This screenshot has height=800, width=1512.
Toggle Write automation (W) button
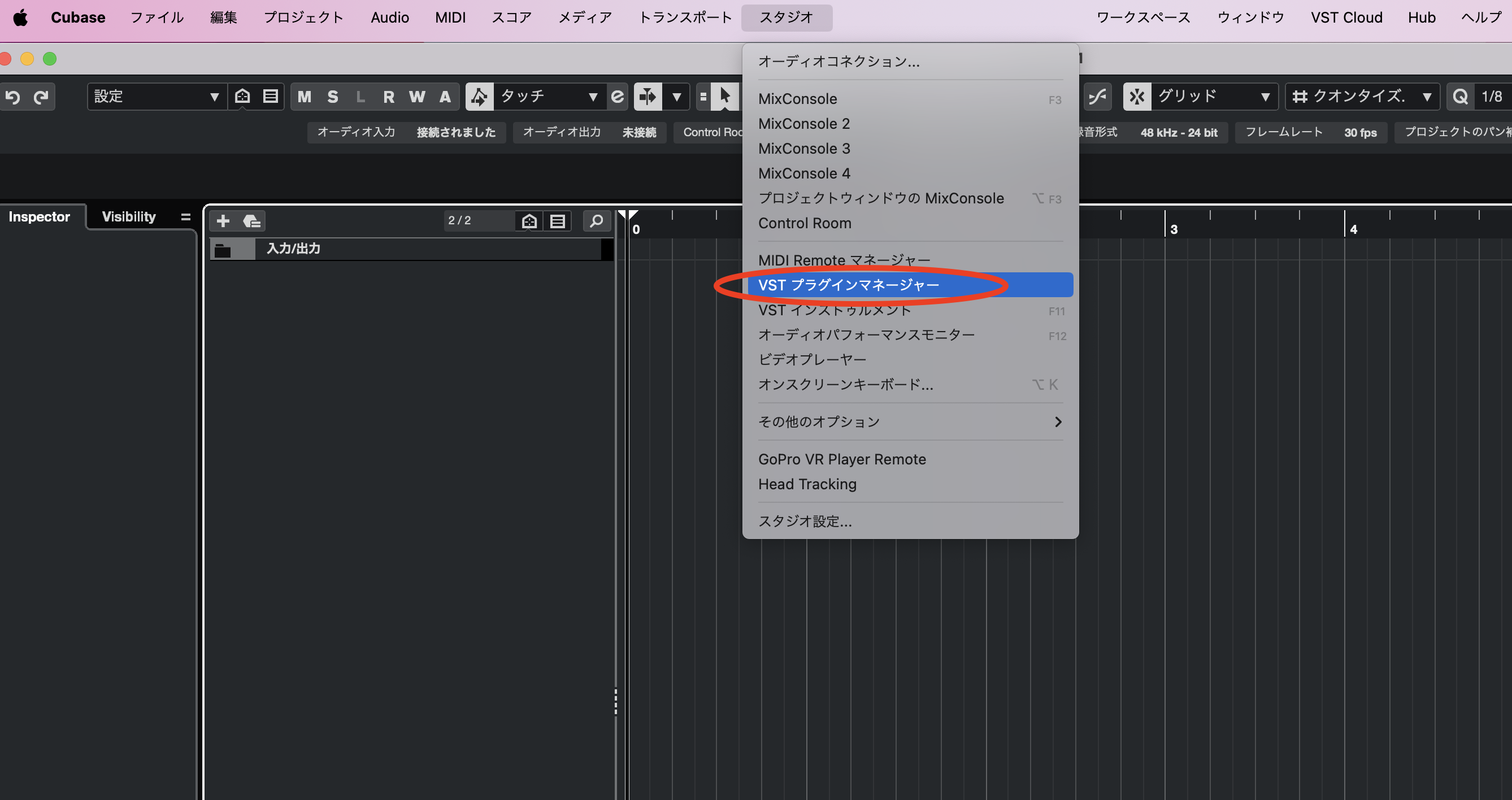[417, 97]
